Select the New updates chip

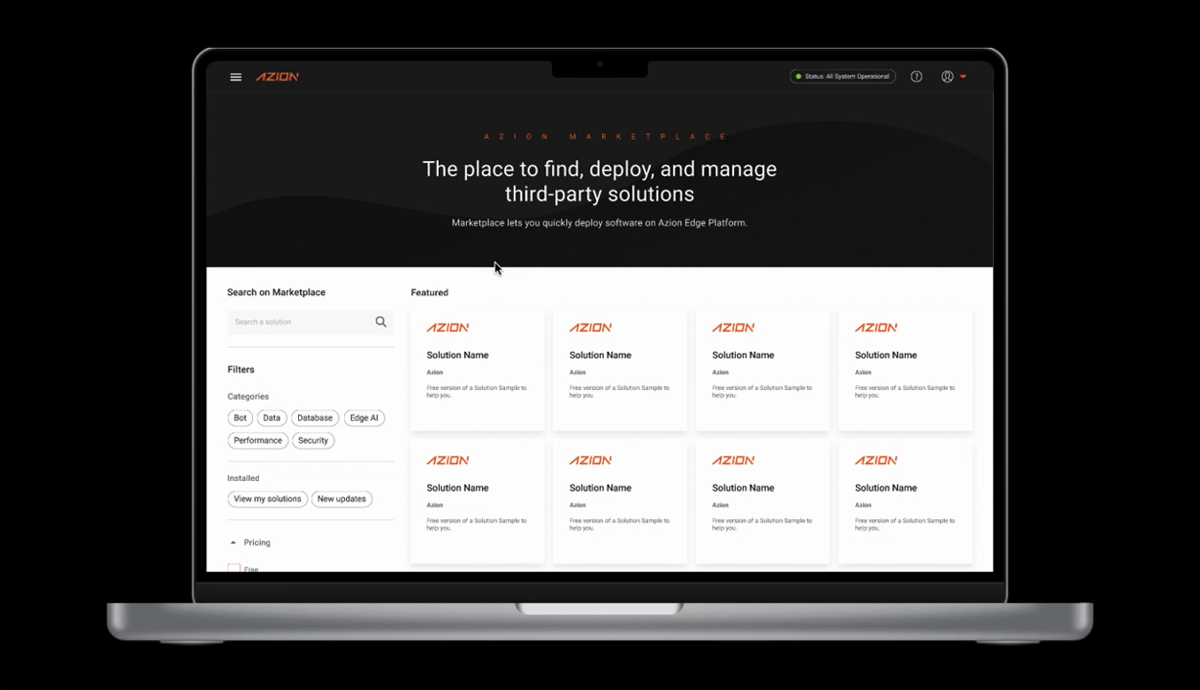click(x=341, y=499)
